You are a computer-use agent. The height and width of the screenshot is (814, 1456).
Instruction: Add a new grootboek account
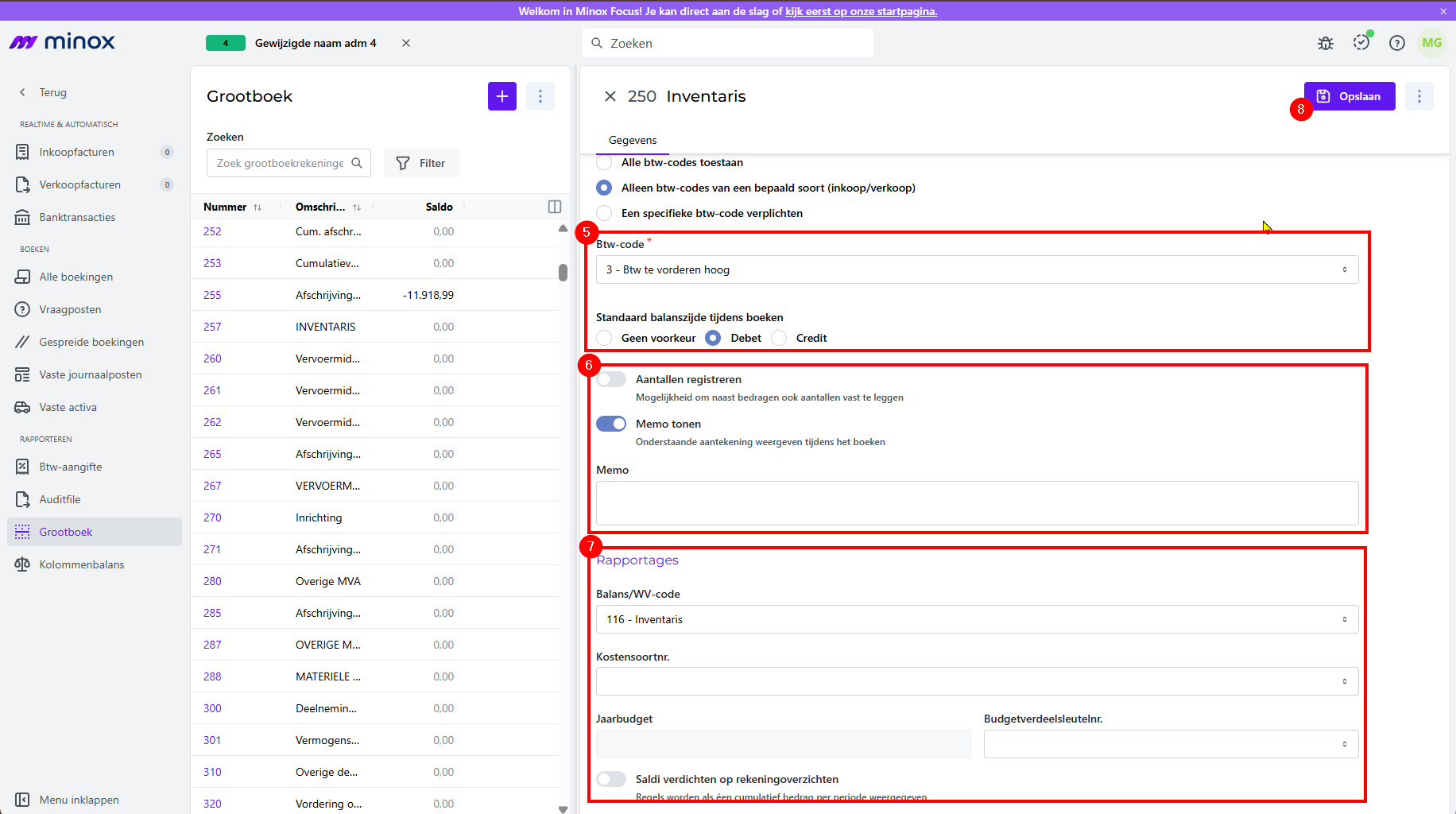coord(502,96)
